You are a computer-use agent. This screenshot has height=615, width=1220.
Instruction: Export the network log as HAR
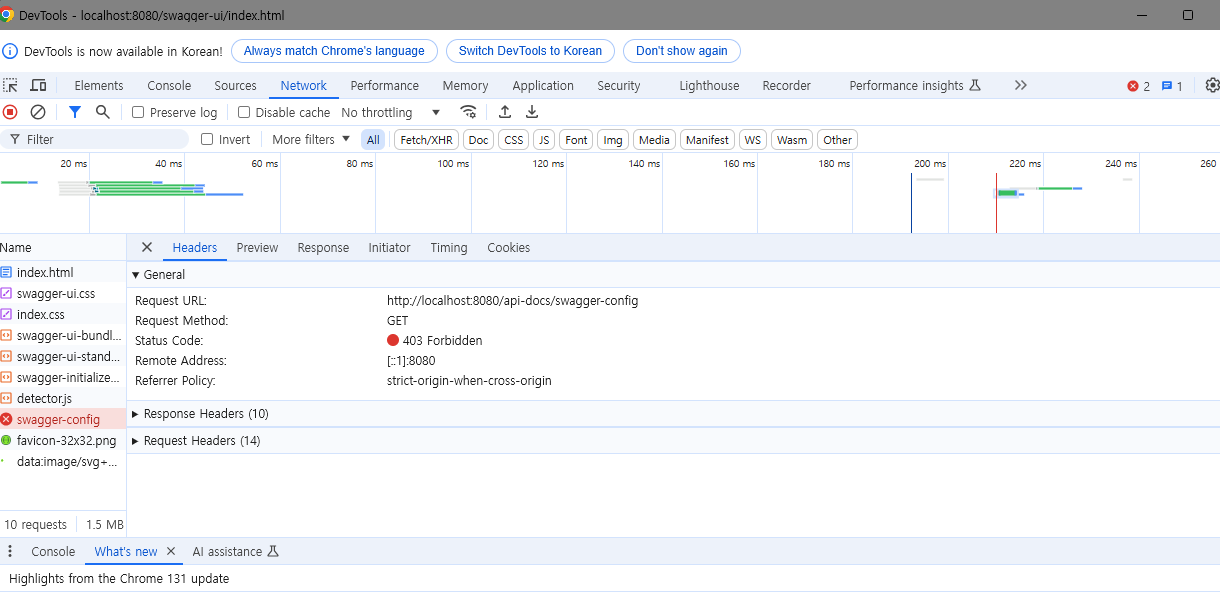click(x=532, y=112)
